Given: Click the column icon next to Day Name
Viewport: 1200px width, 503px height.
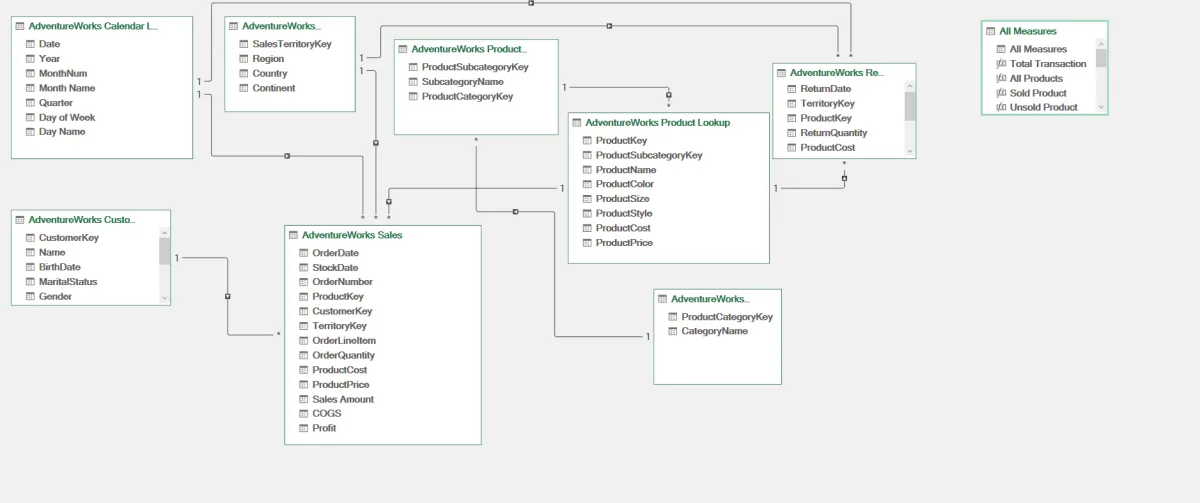Looking at the screenshot, I should (29, 131).
